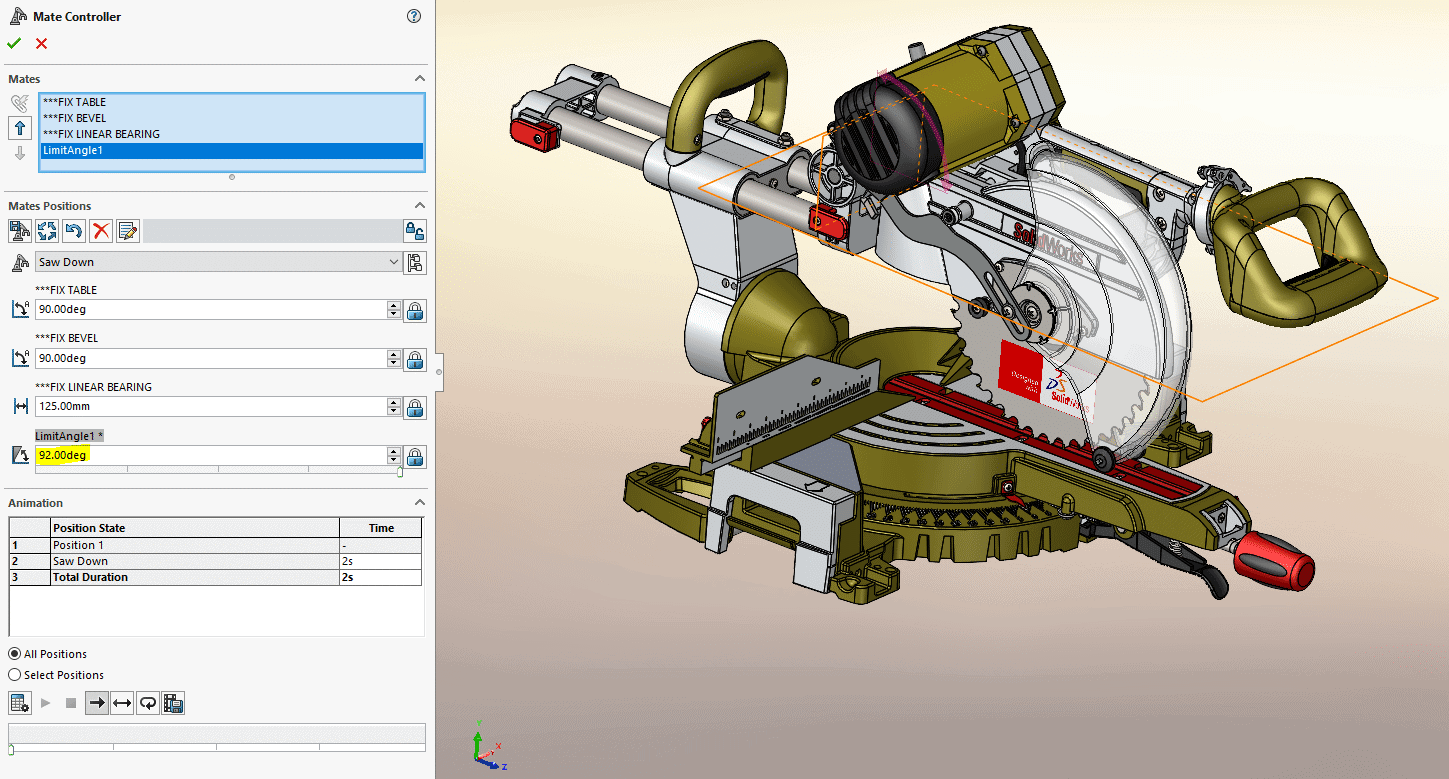This screenshot has width=1449, height=779.
Task: Select Saw Down row in animation table
Action: click(215, 561)
